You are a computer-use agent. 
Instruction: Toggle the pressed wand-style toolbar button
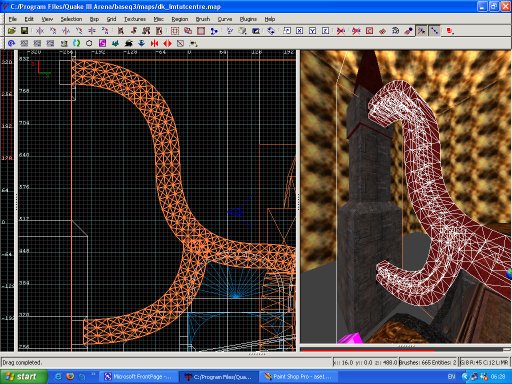click(x=422, y=31)
